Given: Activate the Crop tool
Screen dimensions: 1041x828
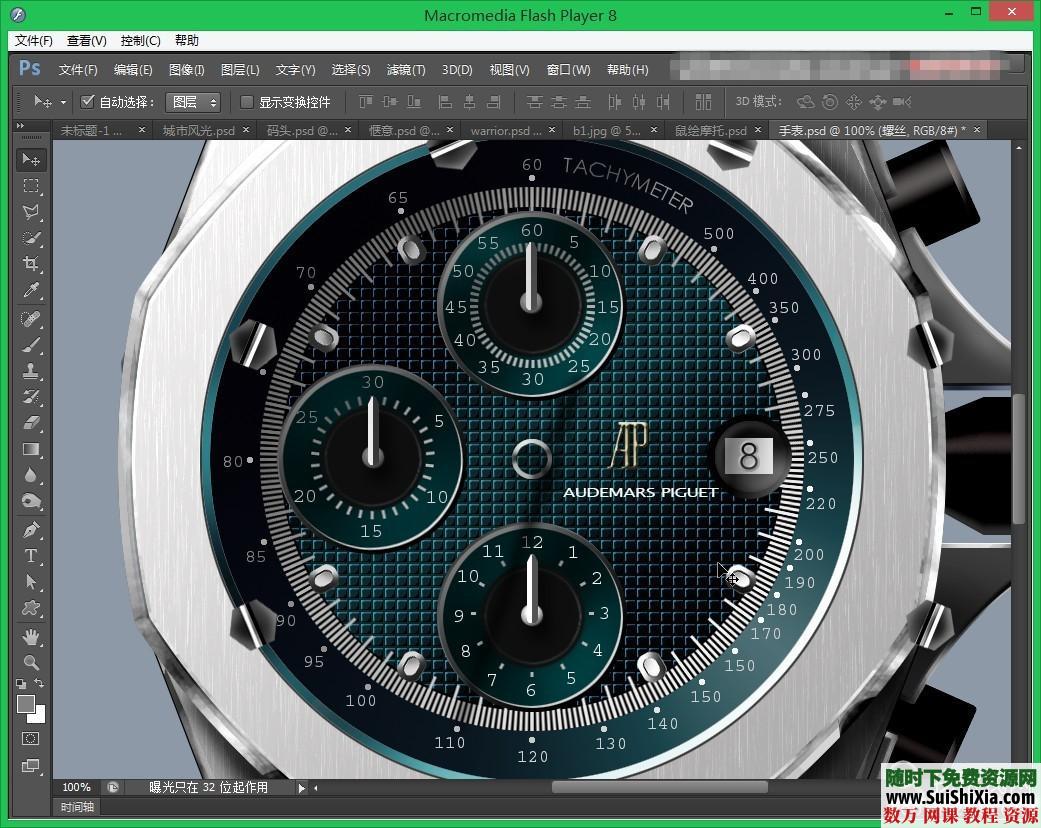Looking at the screenshot, I should 31,264.
